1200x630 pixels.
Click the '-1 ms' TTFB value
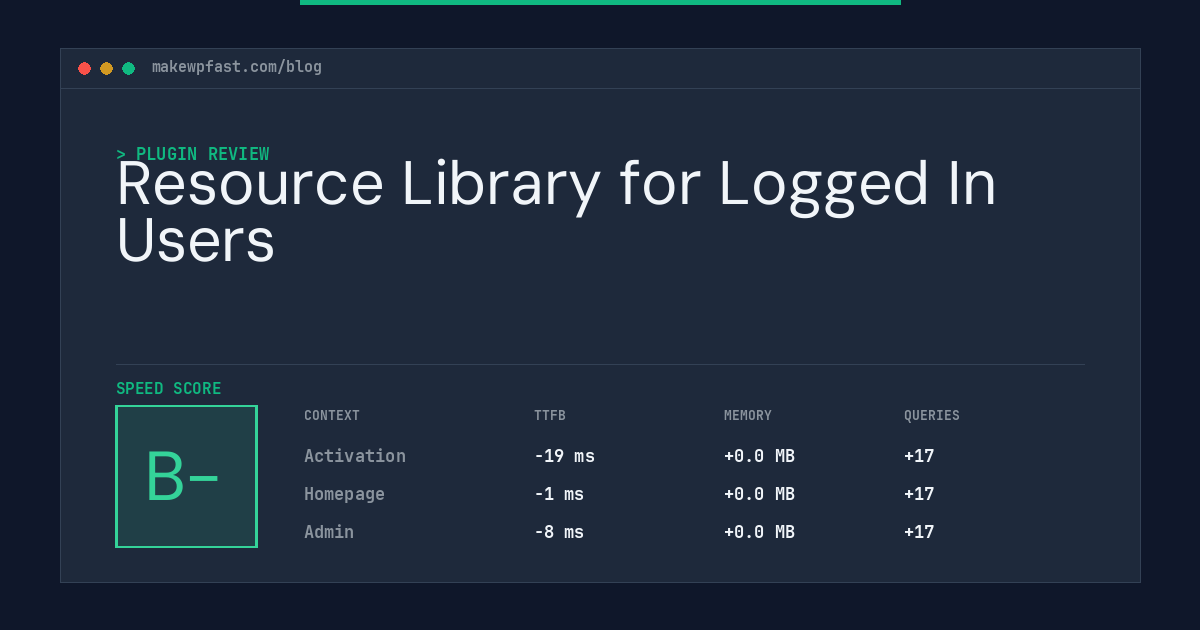pos(559,494)
